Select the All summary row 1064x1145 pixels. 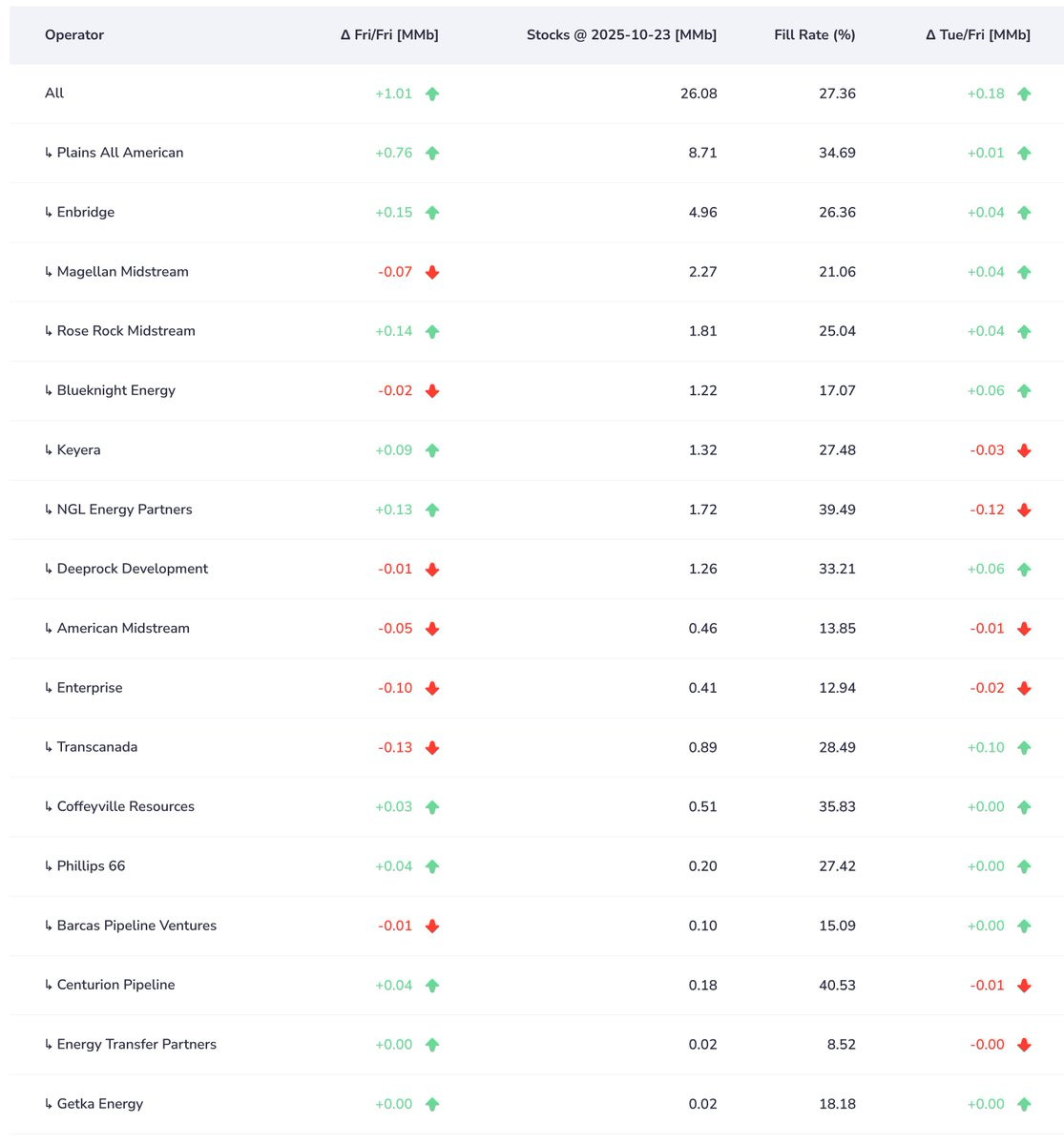[x=536, y=94]
